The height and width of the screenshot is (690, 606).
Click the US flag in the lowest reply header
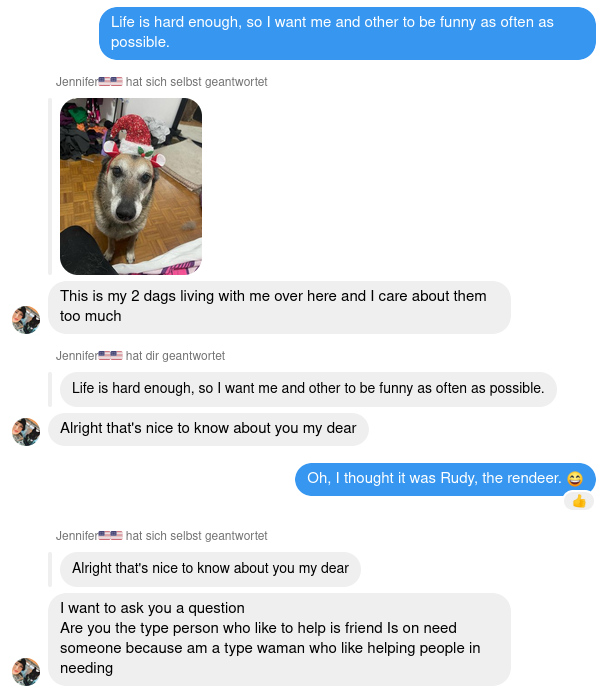click(x=110, y=536)
